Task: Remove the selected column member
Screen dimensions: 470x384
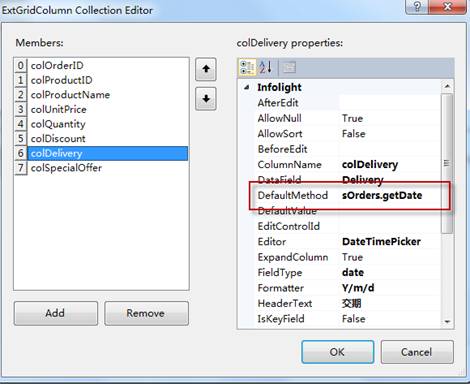Action: point(146,313)
